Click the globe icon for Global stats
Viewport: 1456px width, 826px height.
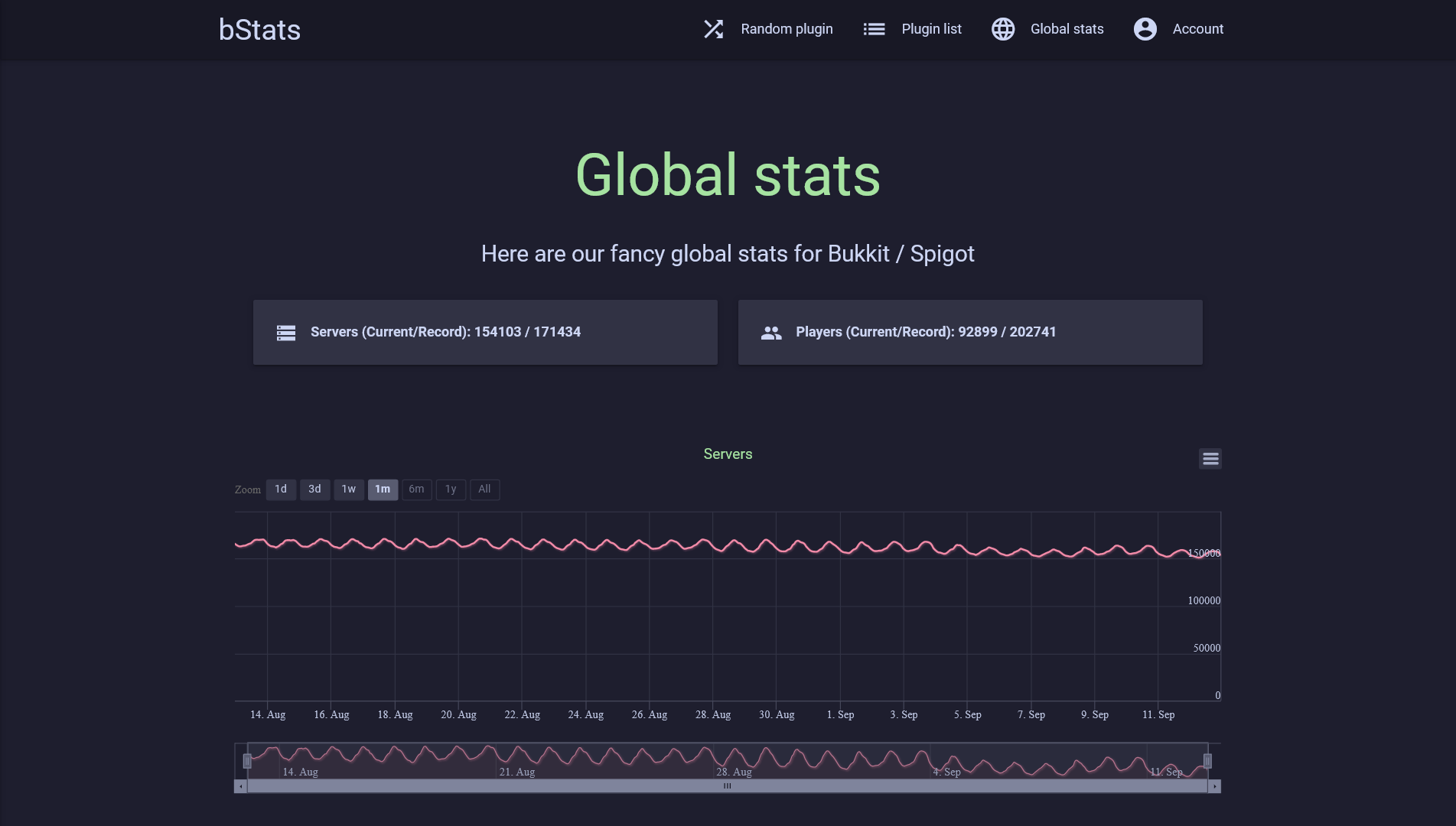click(x=1003, y=29)
